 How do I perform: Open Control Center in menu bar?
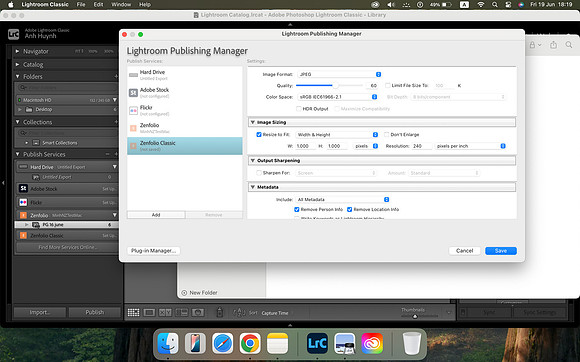508,4
